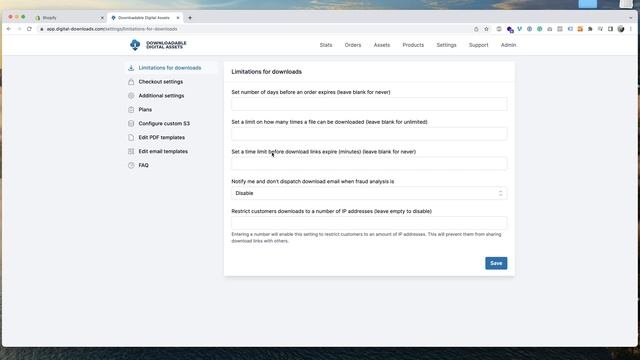Click the icon beside Plans
The width and height of the screenshot is (640, 360).
tap(131, 109)
